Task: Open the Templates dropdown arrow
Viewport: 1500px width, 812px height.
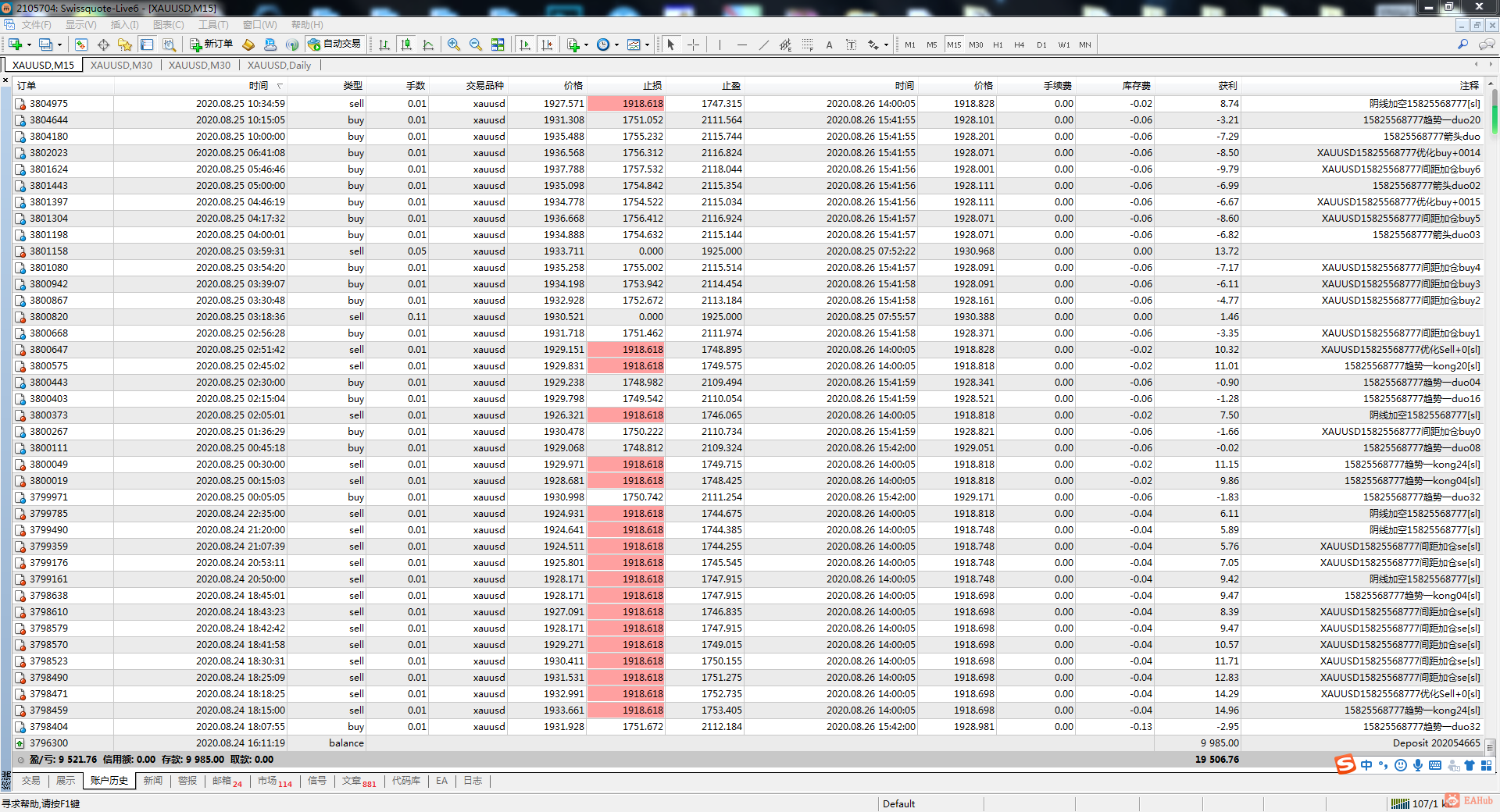Action: (647, 45)
